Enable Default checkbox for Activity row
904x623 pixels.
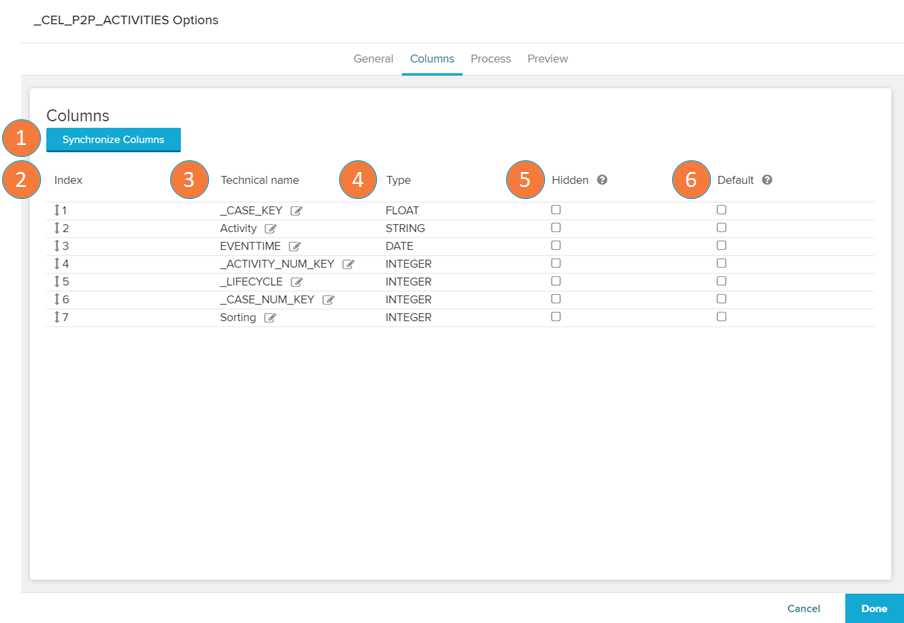tap(721, 228)
